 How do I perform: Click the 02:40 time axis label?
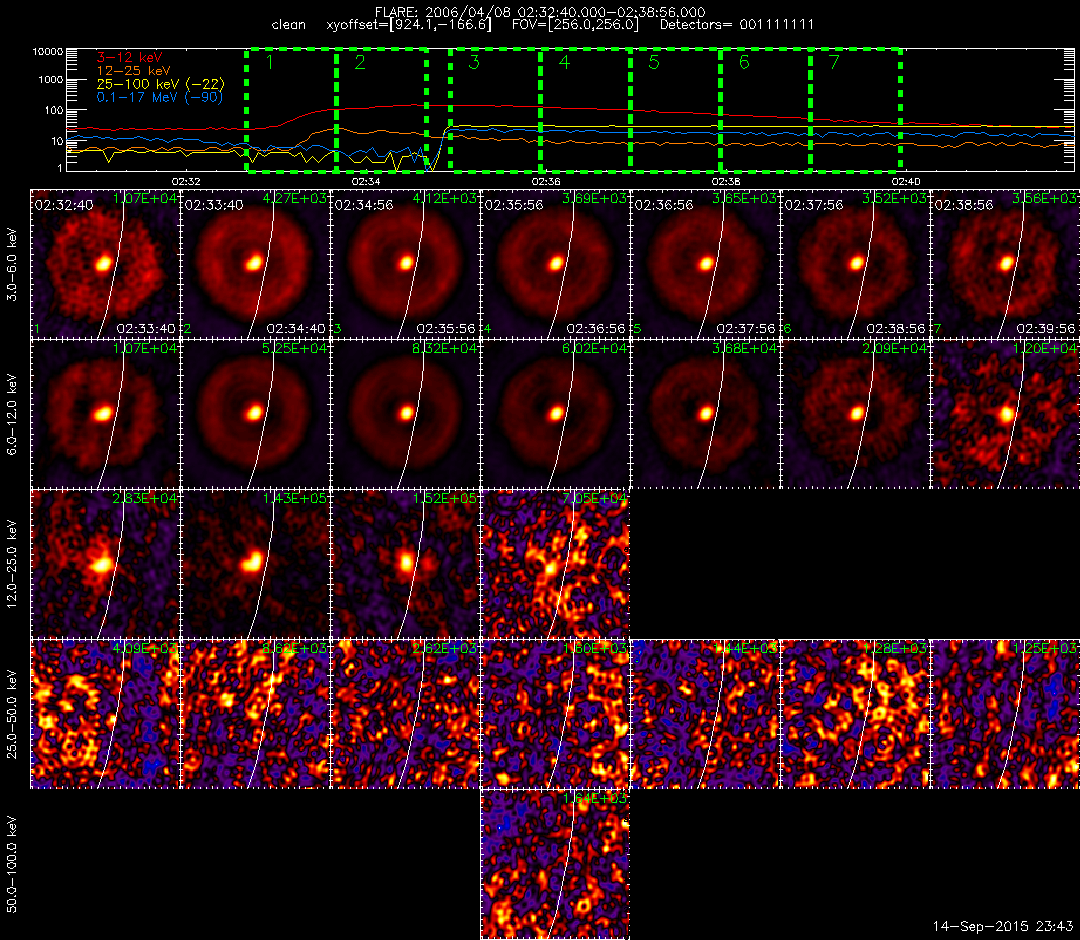tap(906, 182)
